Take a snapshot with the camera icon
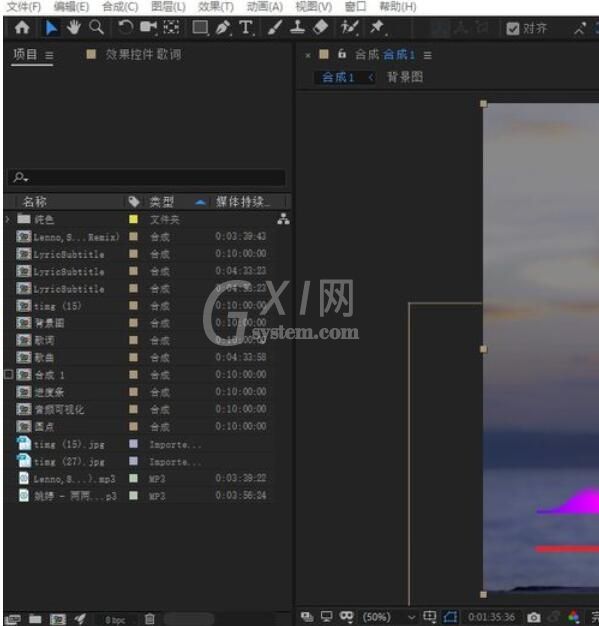The image size is (599, 626). (534, 617)
